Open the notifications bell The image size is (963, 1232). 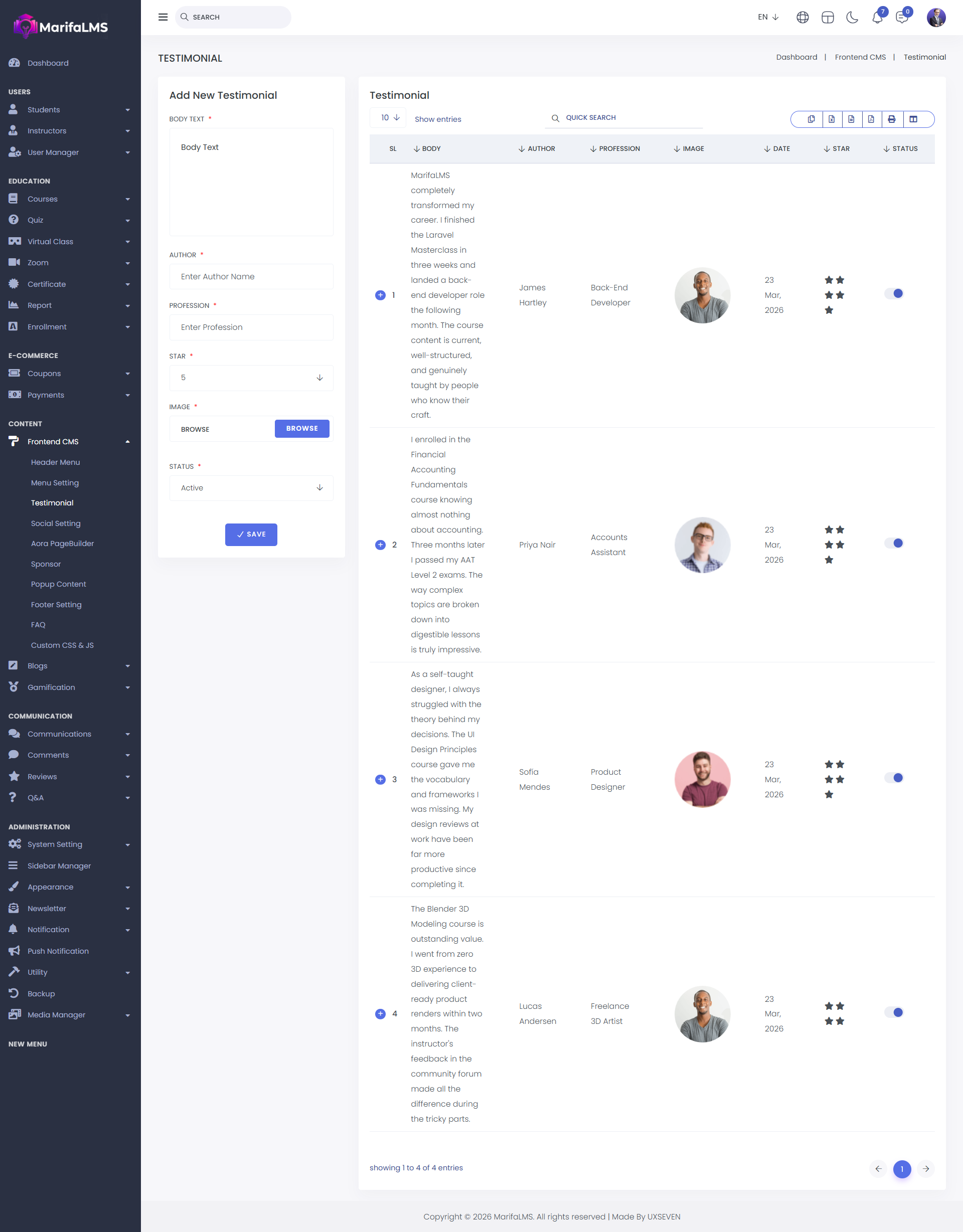coord(877,18)
